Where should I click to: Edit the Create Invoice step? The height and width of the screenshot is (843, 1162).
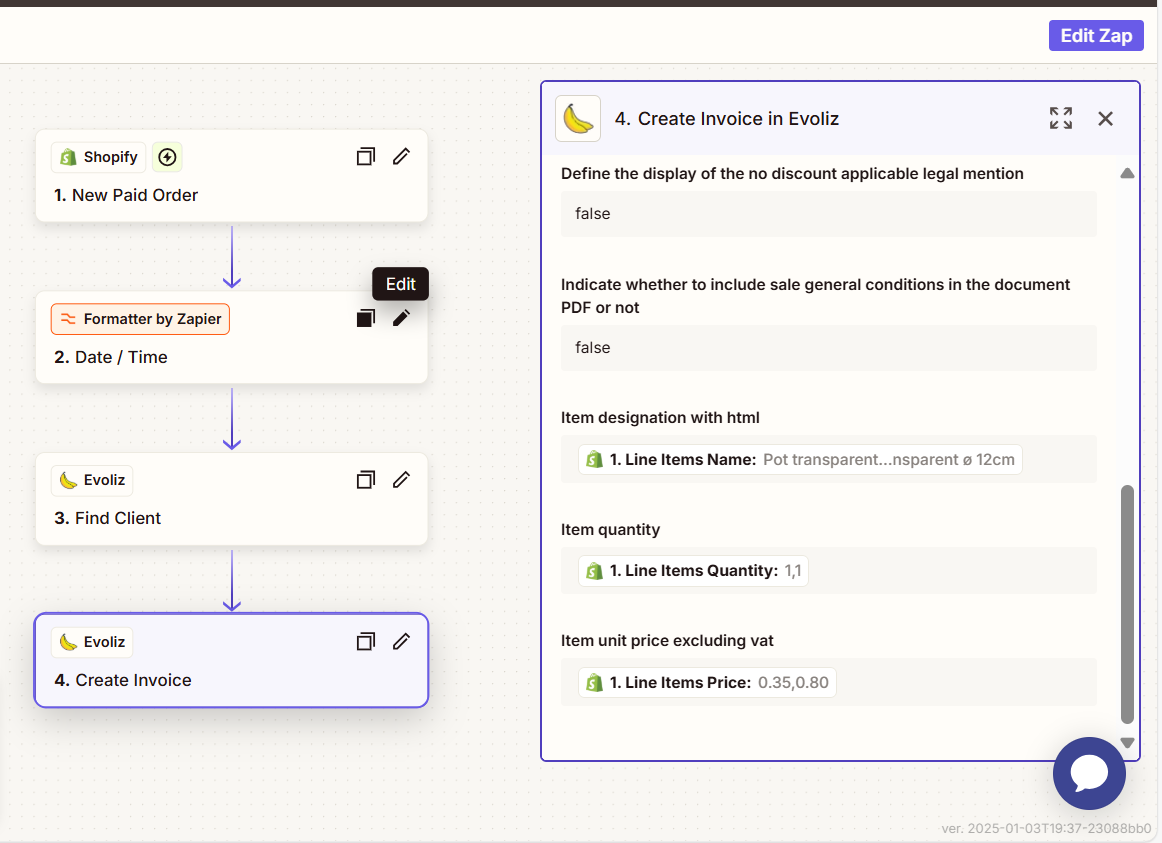pyautogui.click(x=401, y=641)
